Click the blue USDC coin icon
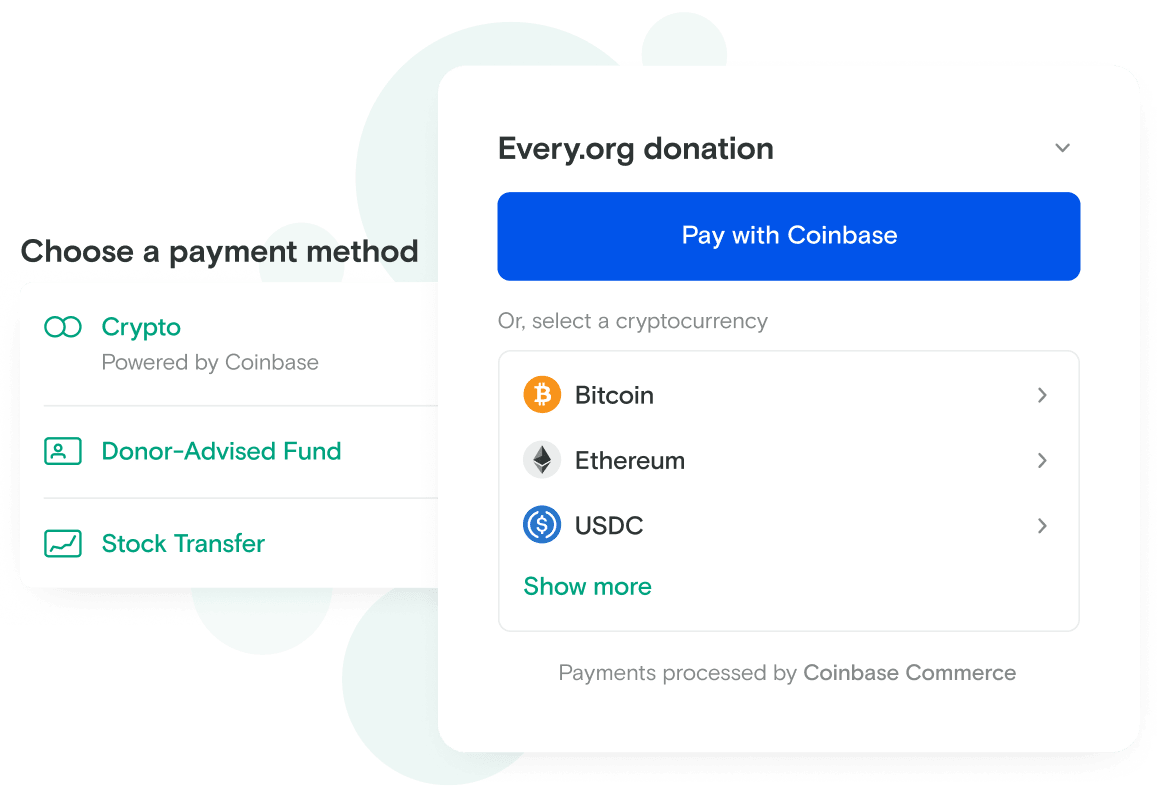This screenshot has height=800, width=1160. click(x=542, y=525)
